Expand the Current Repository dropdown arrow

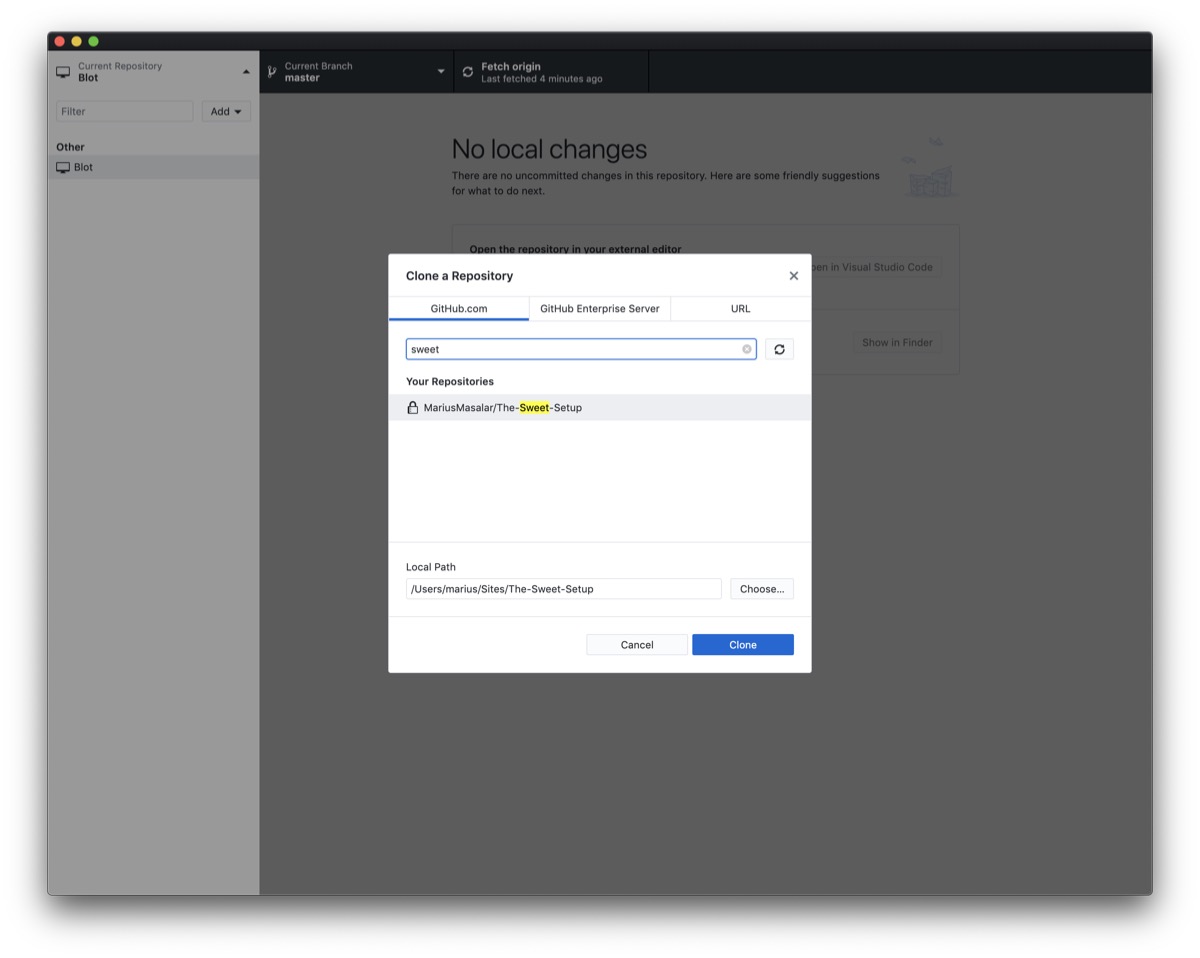click(x=246, y=72)
